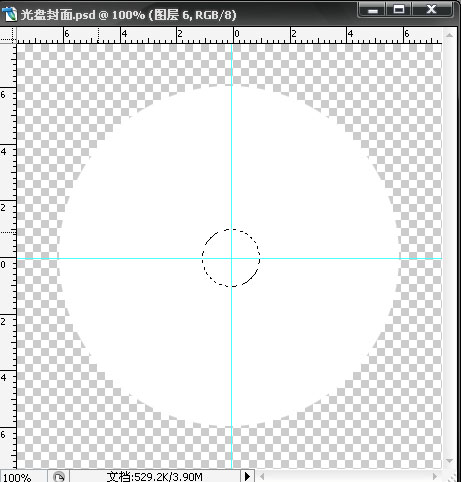
Task: Minimize the 光盘封面.psd document window
Action: point(373,10)
